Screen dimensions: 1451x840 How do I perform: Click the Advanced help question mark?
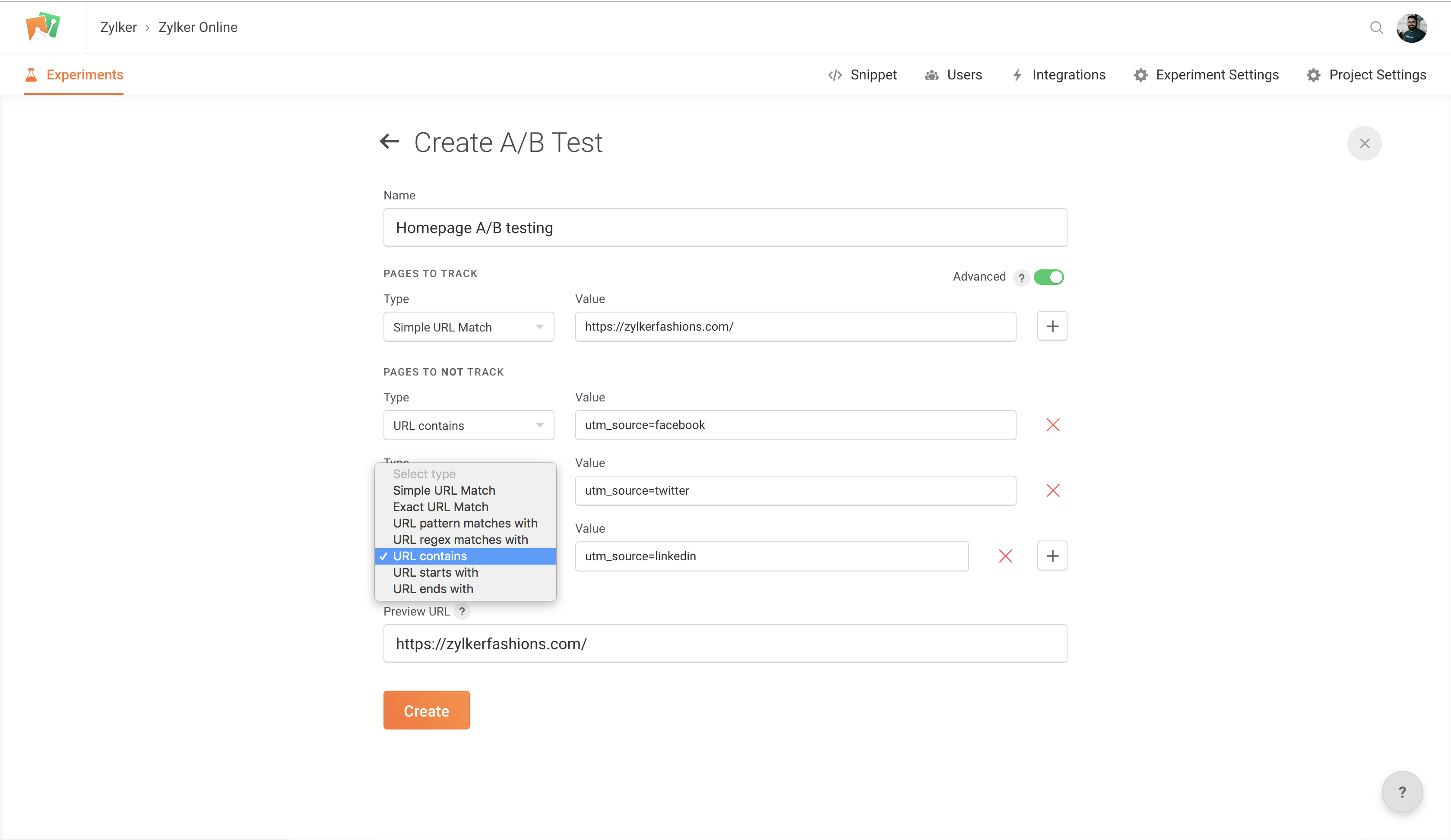pyautogui.click(x=1021, y=278)
